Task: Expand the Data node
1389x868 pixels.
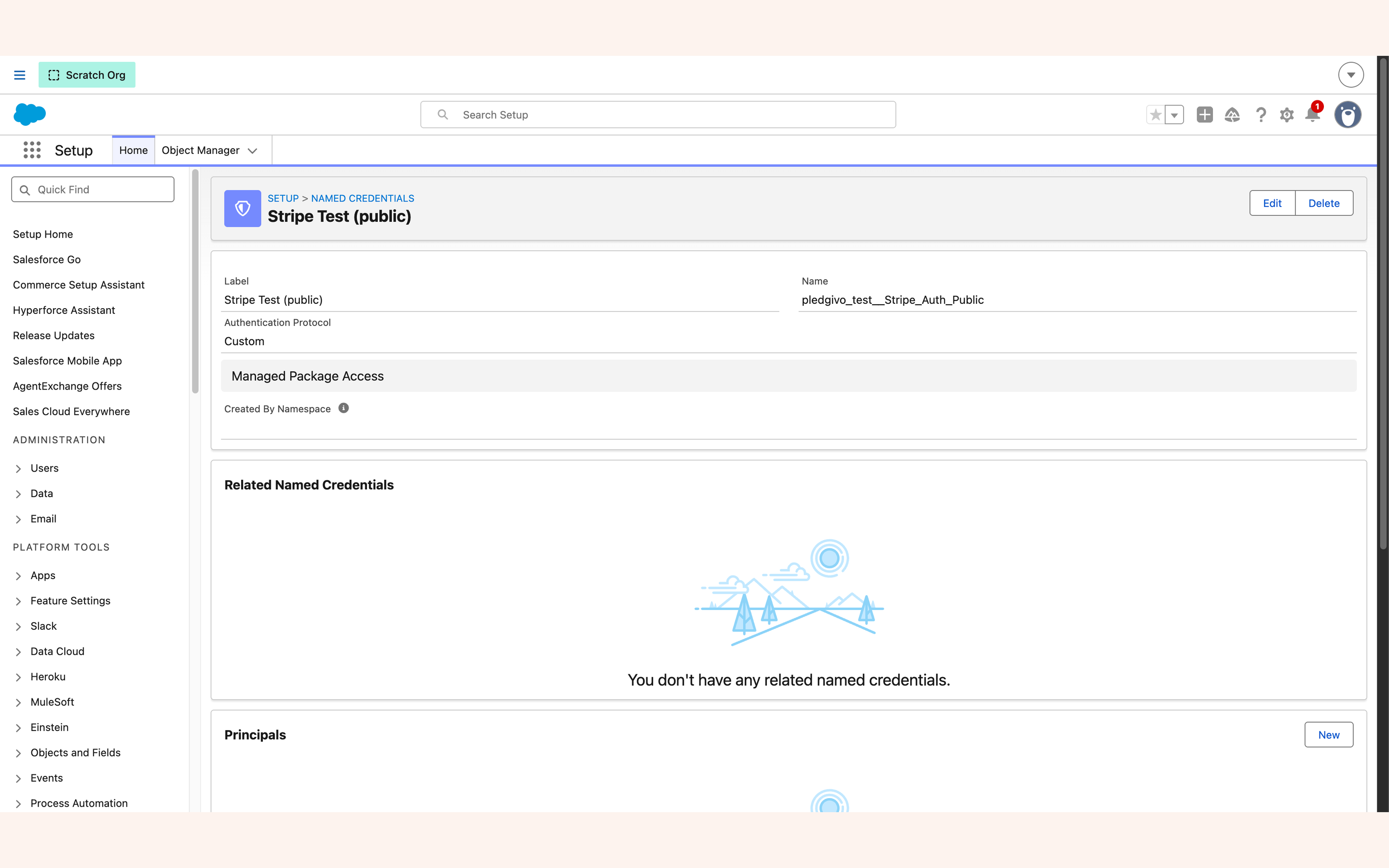Action: [x=18, y=494]
